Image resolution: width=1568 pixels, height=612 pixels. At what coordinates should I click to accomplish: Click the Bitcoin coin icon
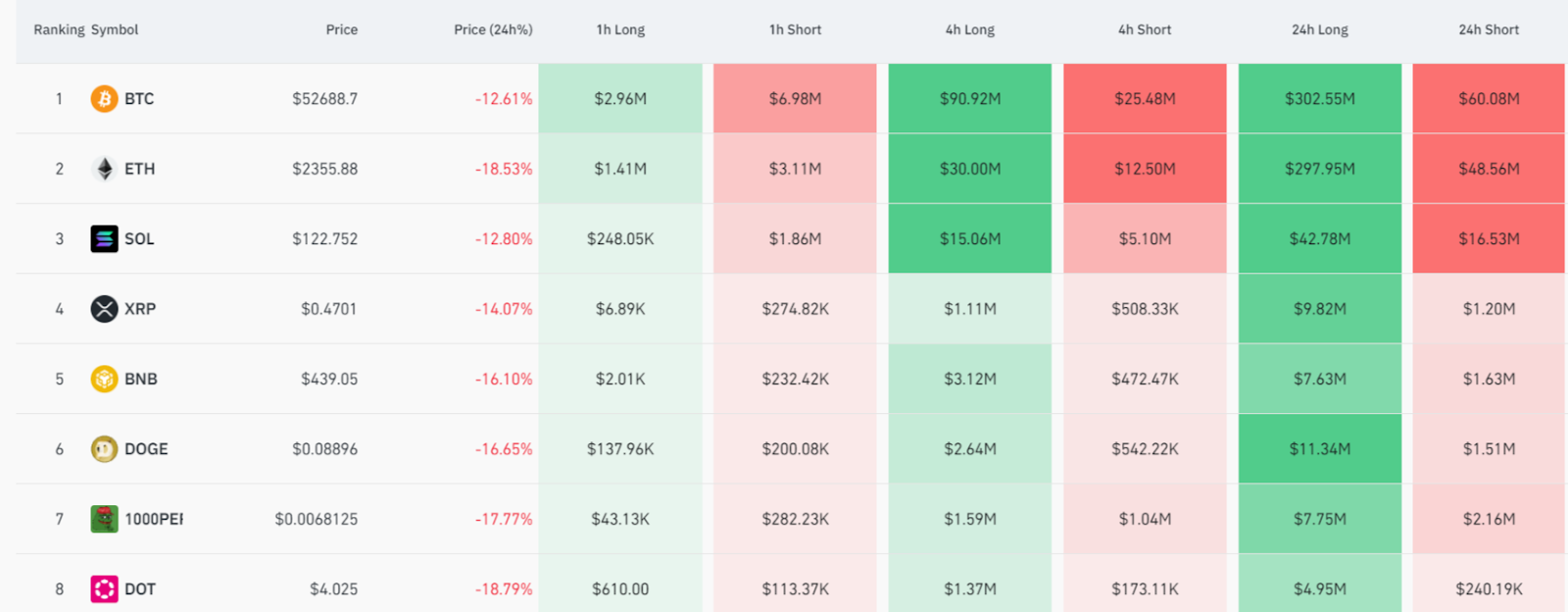[104, 98]
